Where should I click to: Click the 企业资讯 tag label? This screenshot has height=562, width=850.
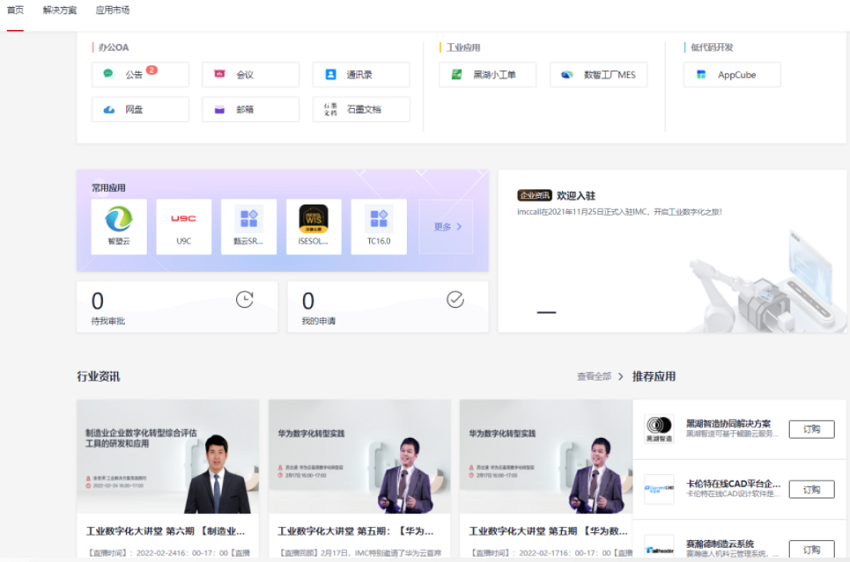coord(535,195)
